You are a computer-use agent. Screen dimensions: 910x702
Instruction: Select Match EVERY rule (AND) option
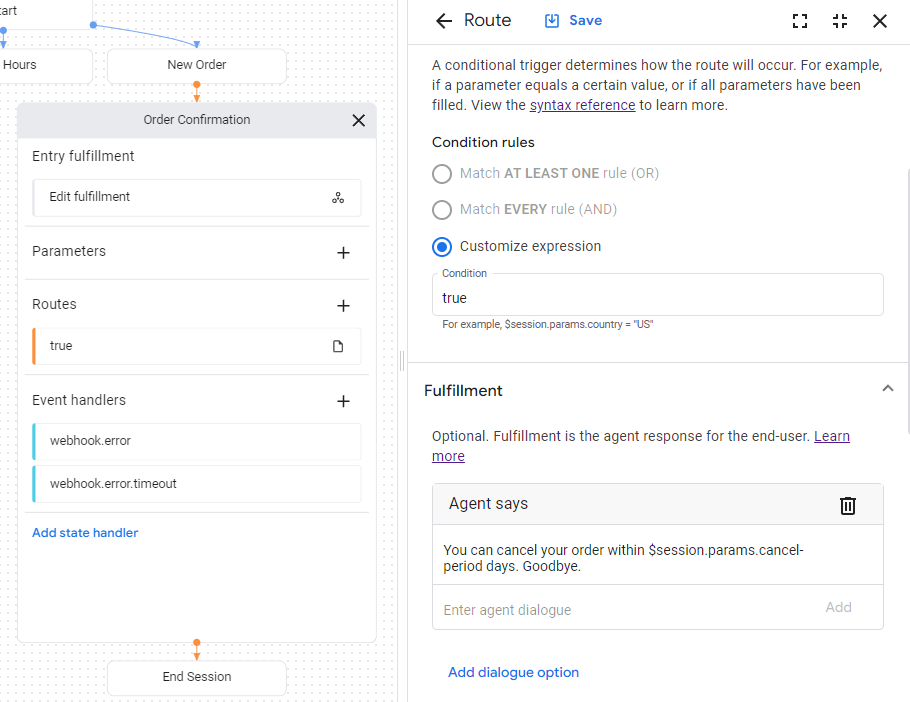[442, 210]
